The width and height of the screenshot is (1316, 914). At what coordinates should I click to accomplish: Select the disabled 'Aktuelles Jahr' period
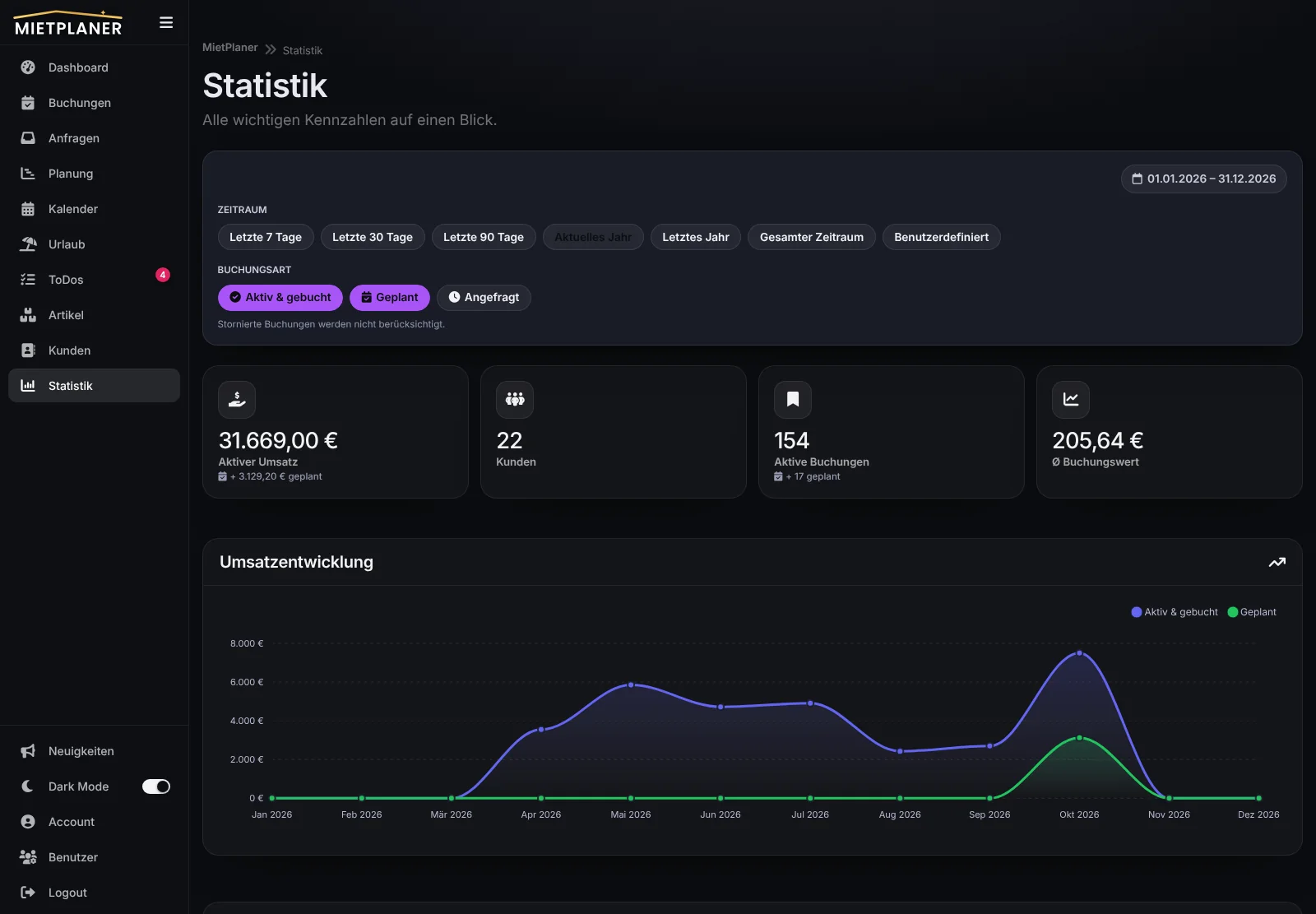pyautogui.click(x=593, y=238)
